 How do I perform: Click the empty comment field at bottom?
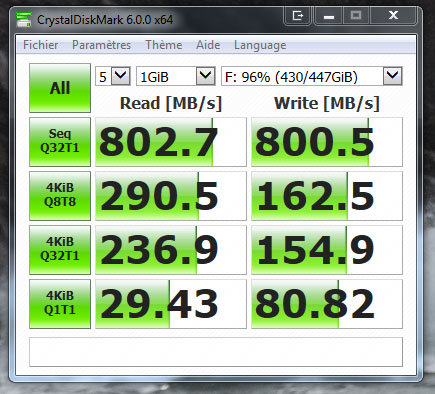tap(216, 352)
